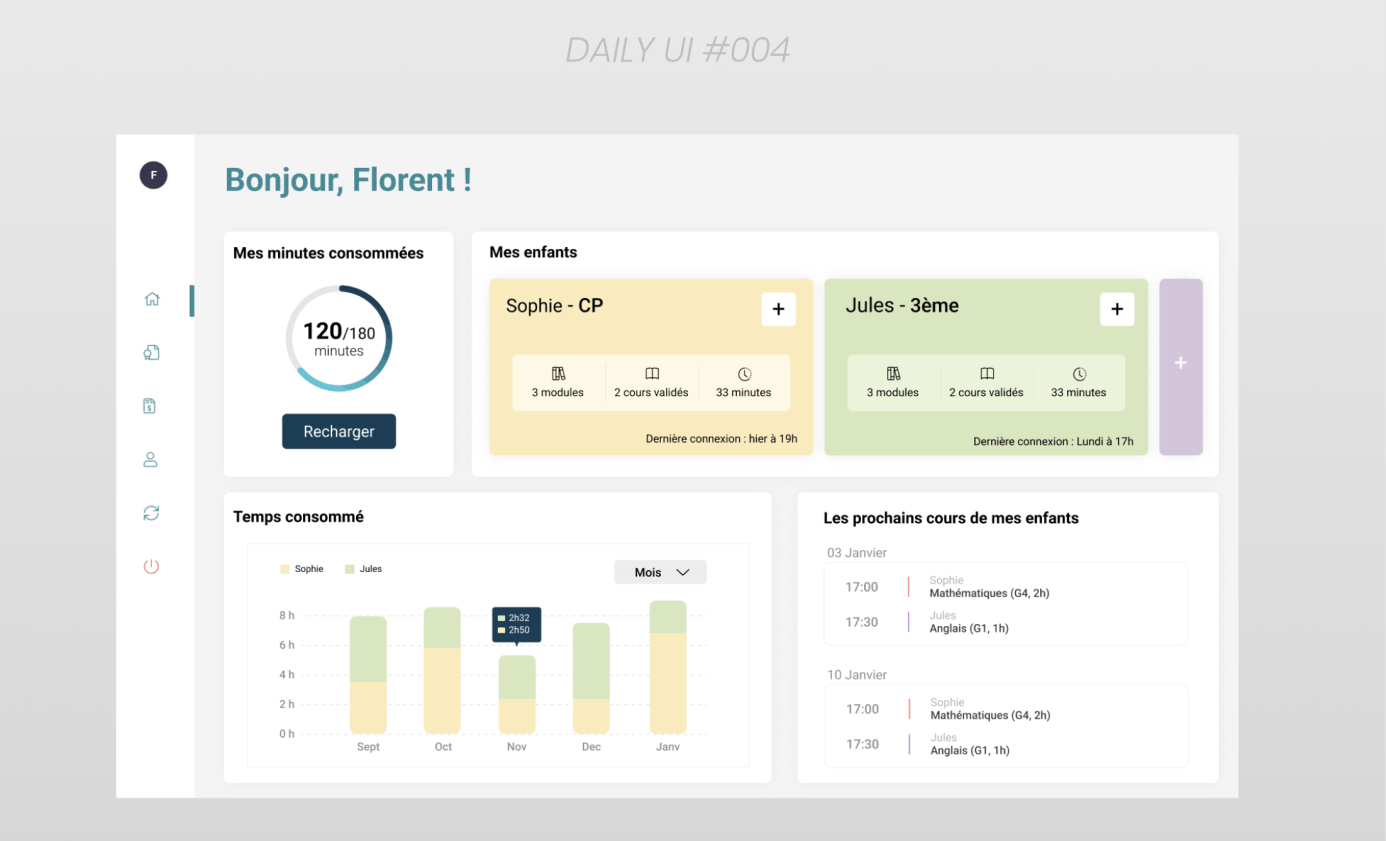The width and height of the screenshot is (1386, 841).
Task: Click the F profile avatar
Action: pyautogui.click(x=153, y=175)
